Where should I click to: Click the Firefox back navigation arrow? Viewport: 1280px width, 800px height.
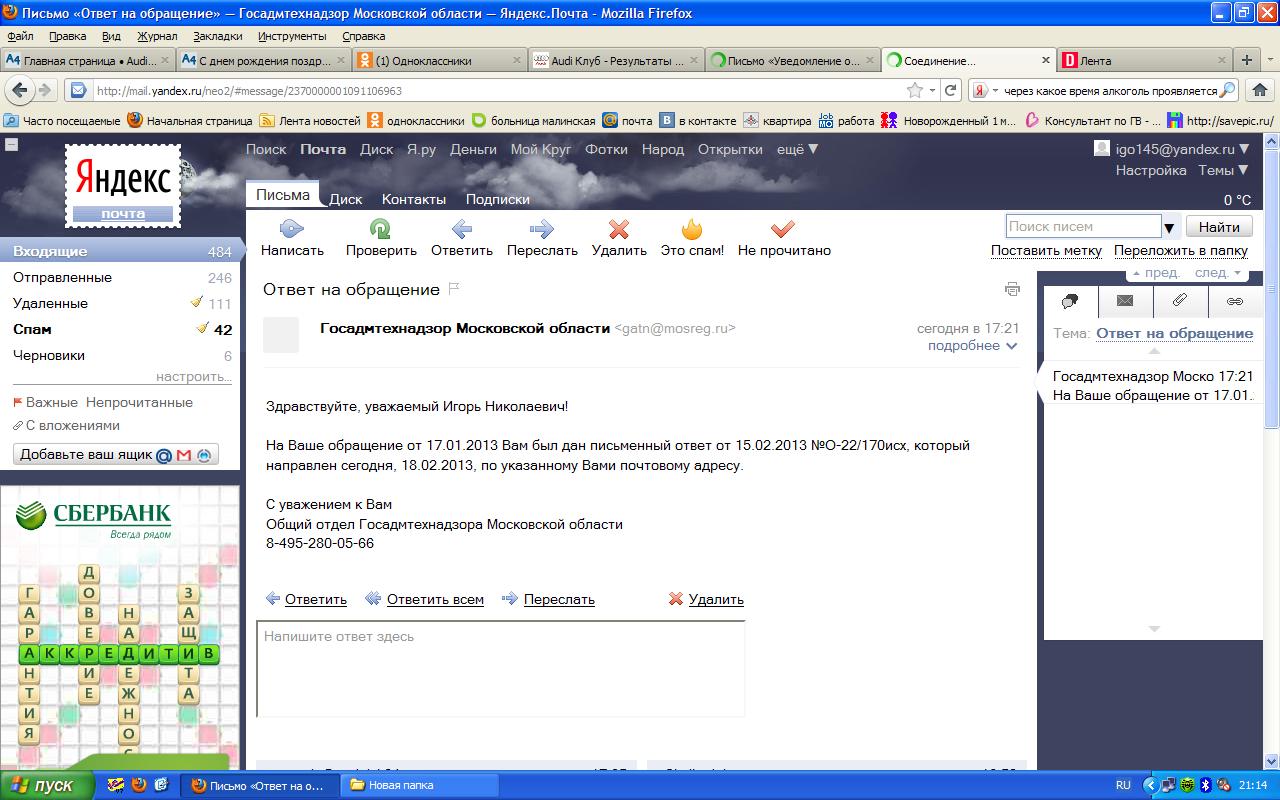pyautogui.click(x=19, y=90)
